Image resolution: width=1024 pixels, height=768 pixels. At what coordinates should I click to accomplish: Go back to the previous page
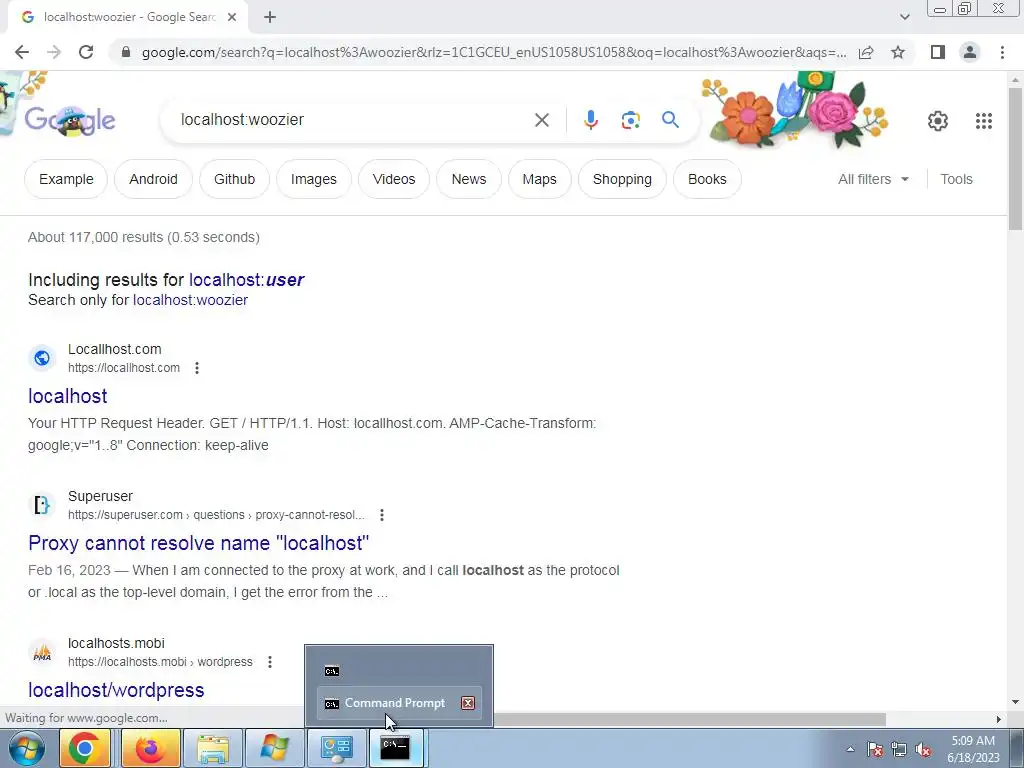click(22, 52)
